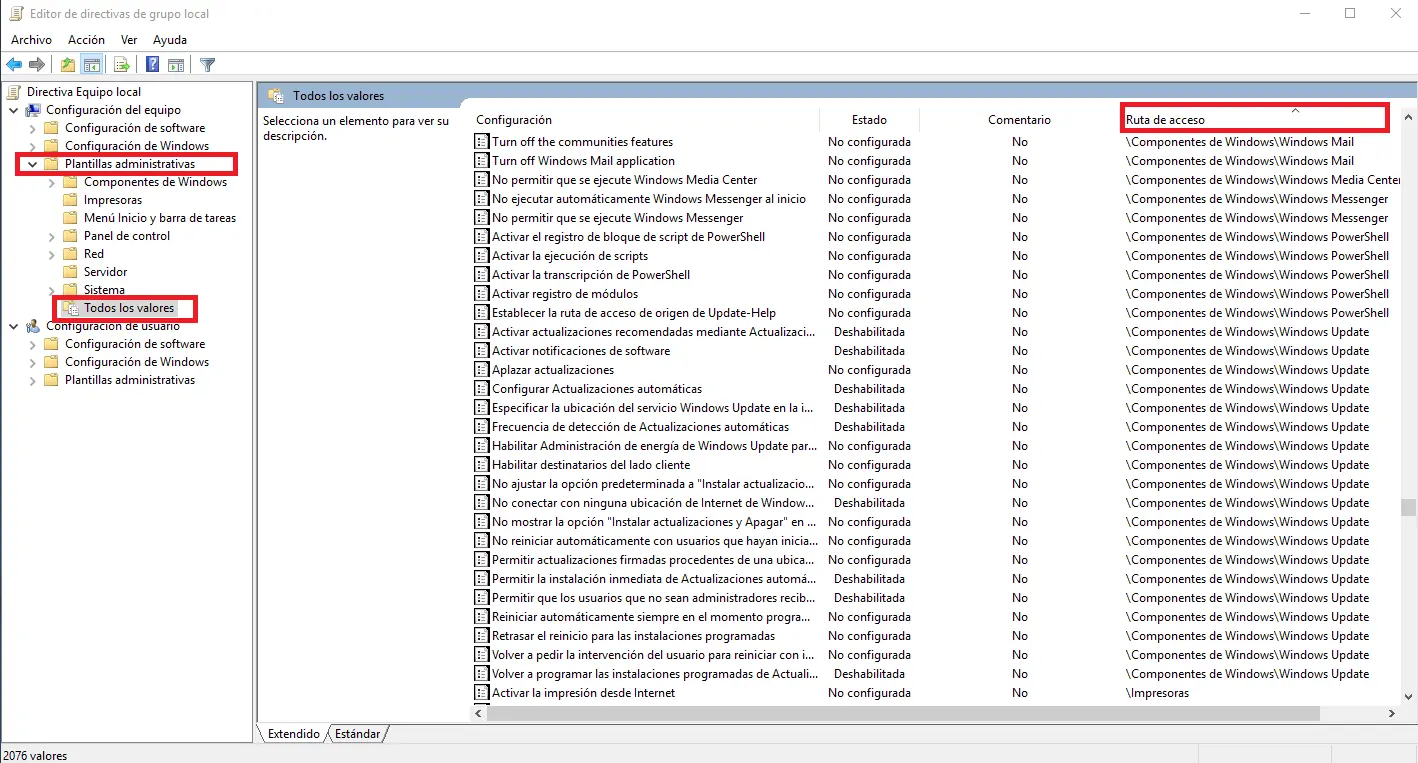
Task: Click the Configuración del equipo computer icon
Action: click(33, 110)
